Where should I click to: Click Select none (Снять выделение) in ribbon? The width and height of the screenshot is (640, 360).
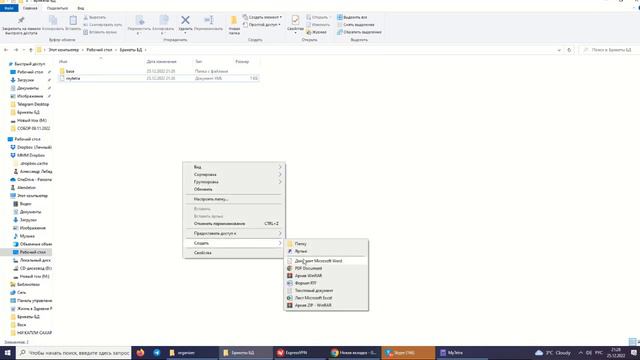coord(356,24)
